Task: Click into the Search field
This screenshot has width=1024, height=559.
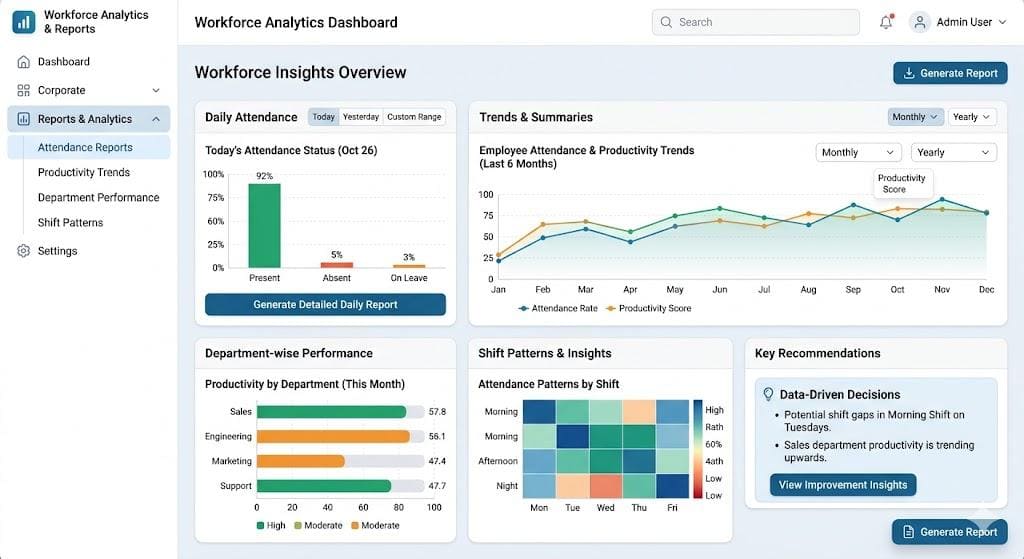Action: [756, 22]
